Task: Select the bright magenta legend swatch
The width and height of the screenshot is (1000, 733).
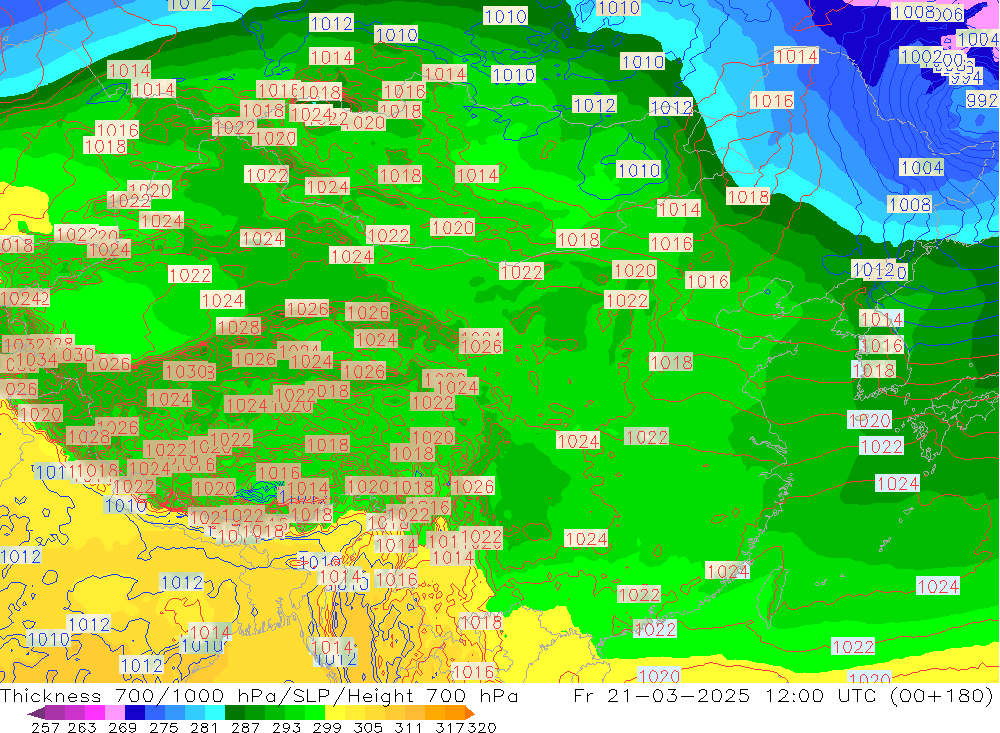Action: (x=95, y=713)
